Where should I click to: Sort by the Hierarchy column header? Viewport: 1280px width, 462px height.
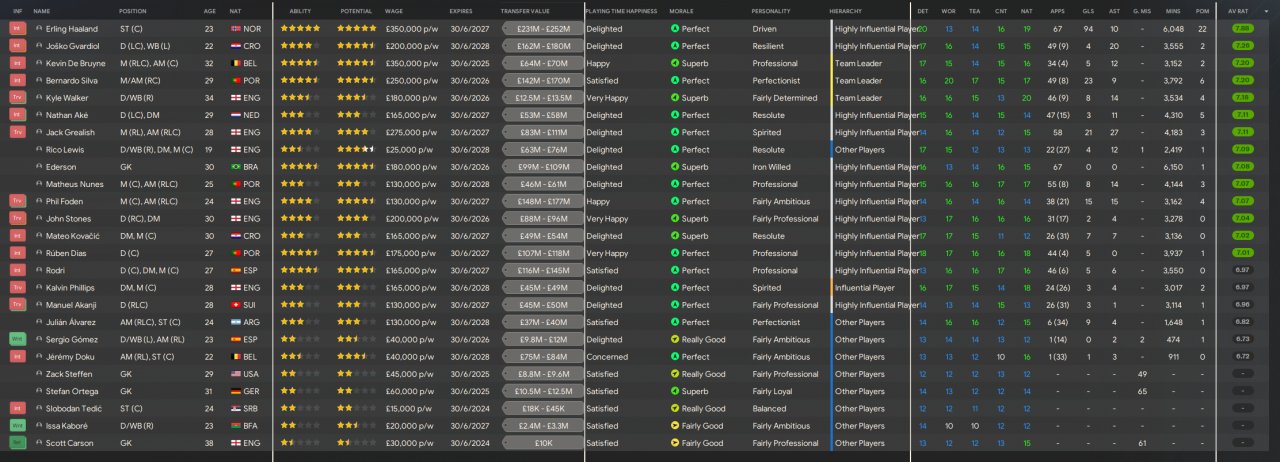click(x=846, y=10)
